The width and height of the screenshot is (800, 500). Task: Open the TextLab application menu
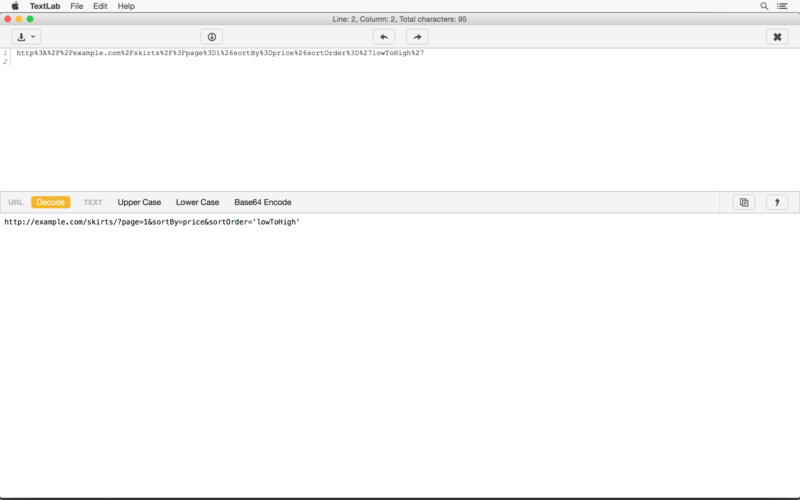pyautogui.click(x=45, y=6)
